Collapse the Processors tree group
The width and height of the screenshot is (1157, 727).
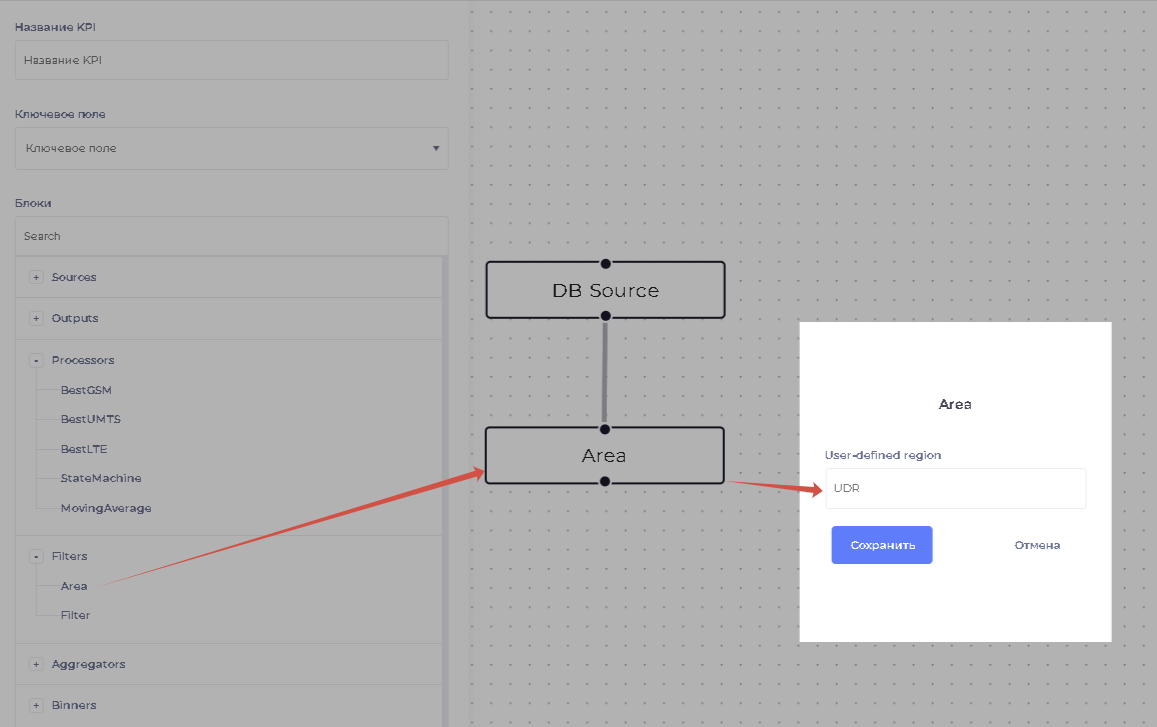37,360
